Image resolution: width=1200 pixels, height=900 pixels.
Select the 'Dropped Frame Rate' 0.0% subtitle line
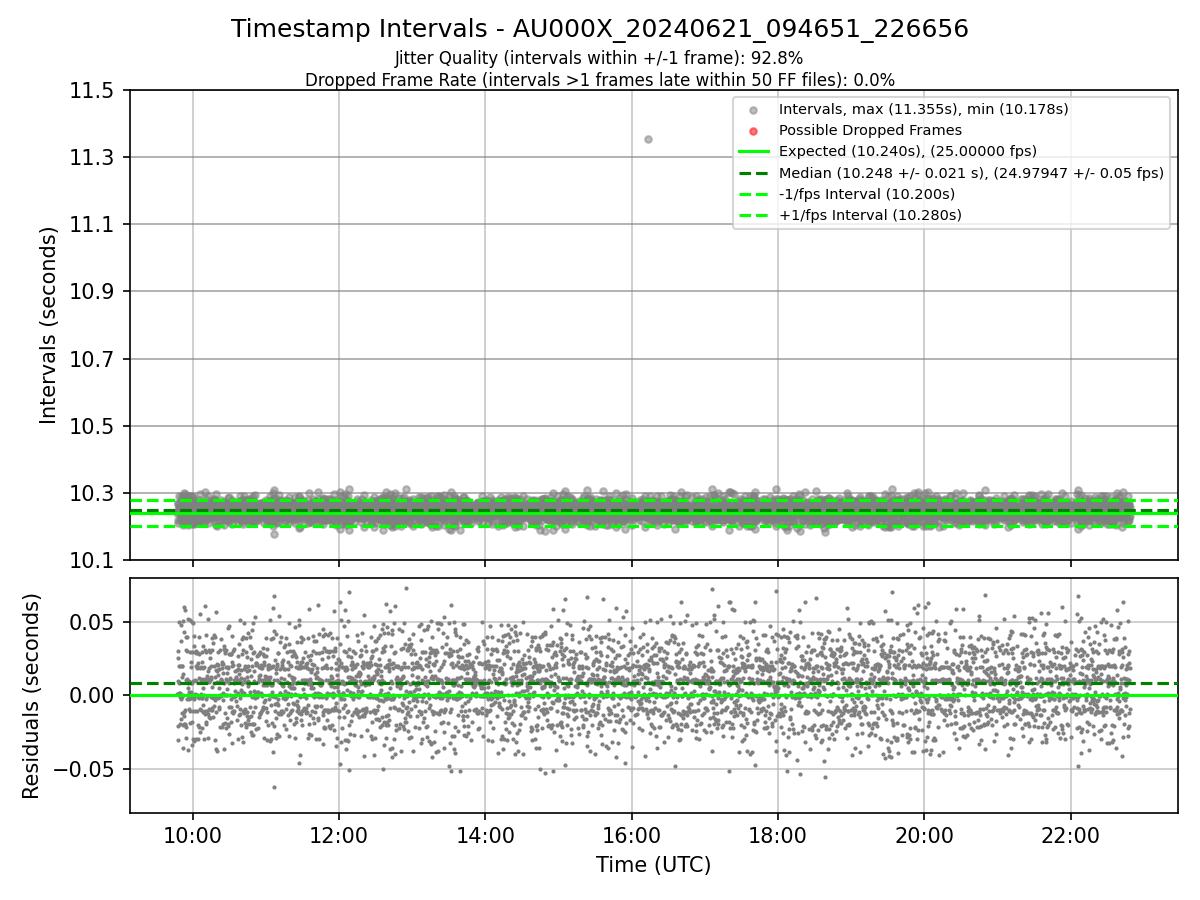click(600, 80)
